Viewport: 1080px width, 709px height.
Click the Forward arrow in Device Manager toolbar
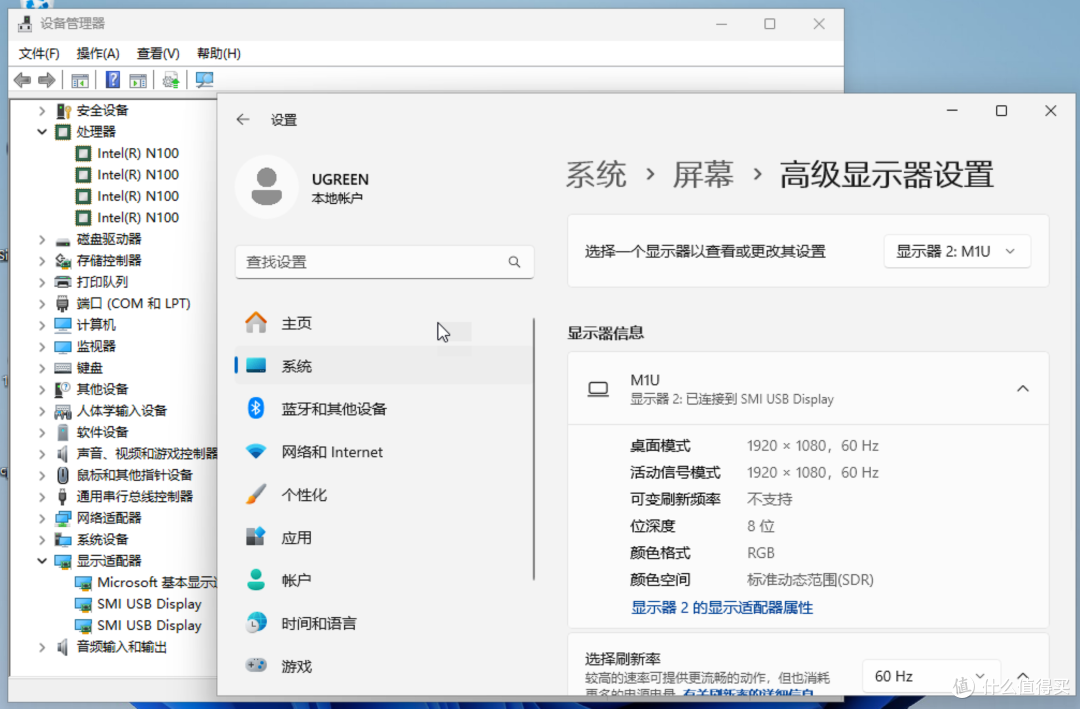(47, 80)
